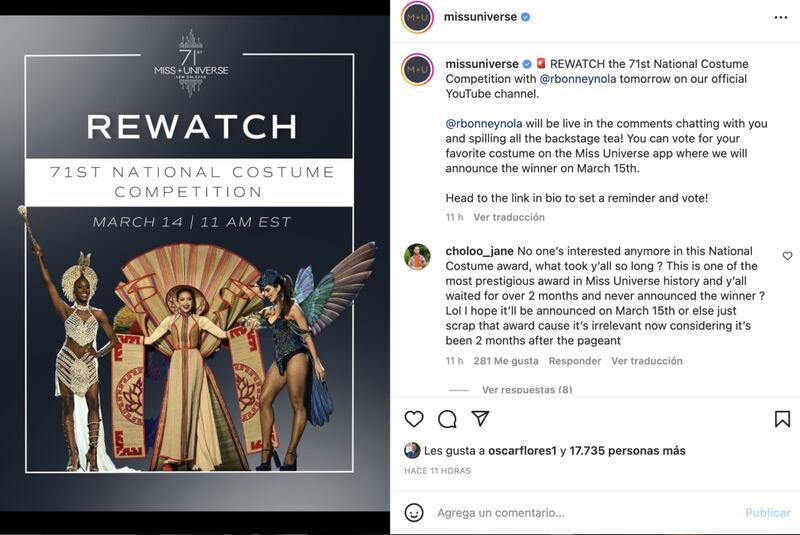Open the three-dot more options menu
This screenshot has width=800, height=535.
[781, 17]
